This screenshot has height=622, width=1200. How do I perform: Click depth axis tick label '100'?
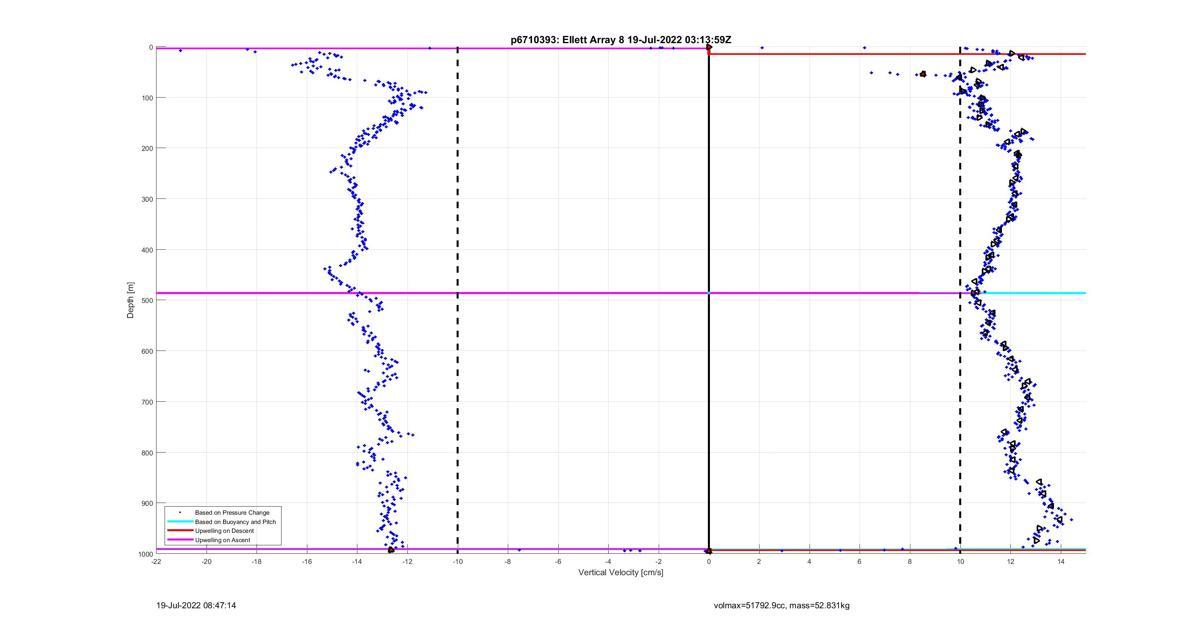146,98
